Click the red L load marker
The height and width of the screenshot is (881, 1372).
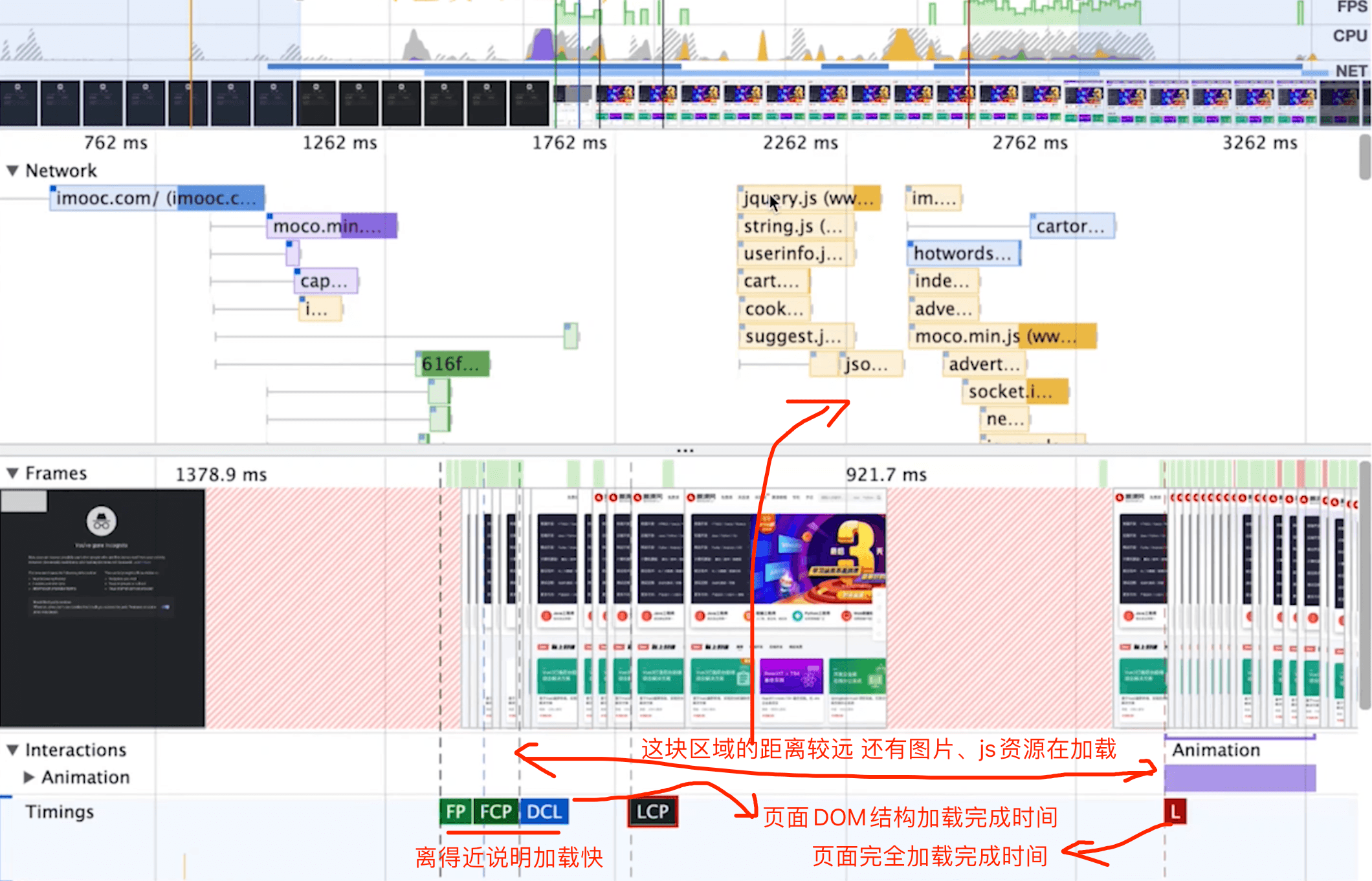(x=1175, y=811)
